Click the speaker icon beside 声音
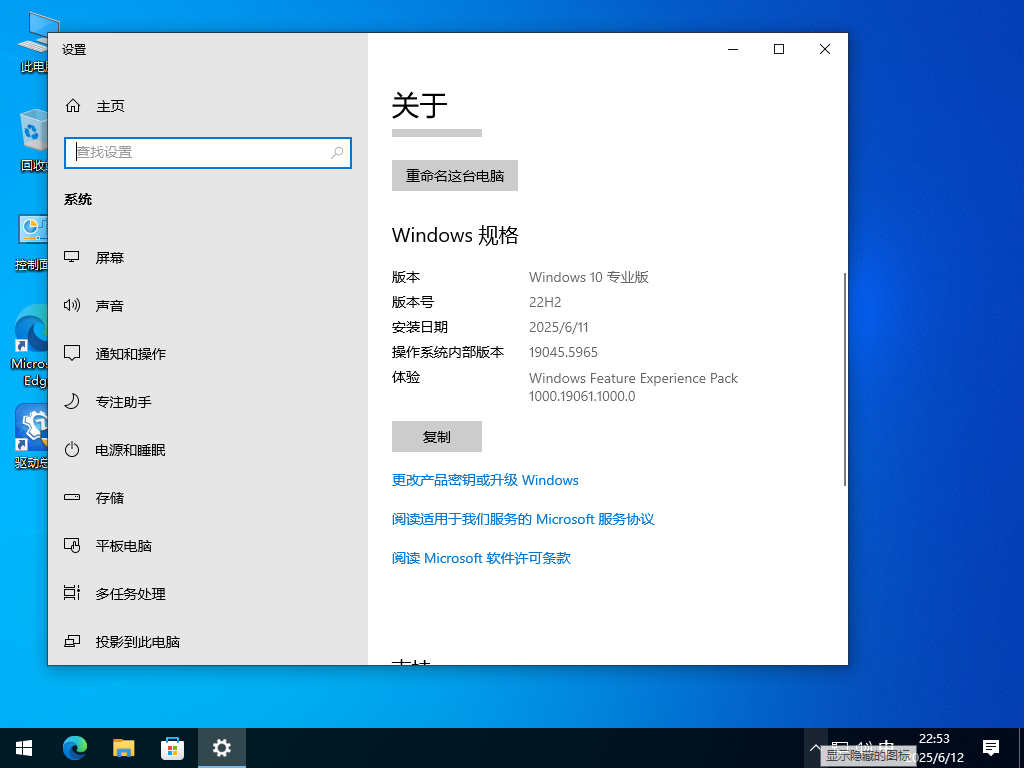The height and width of the screenshot is (768, 1024). (72, 305)
